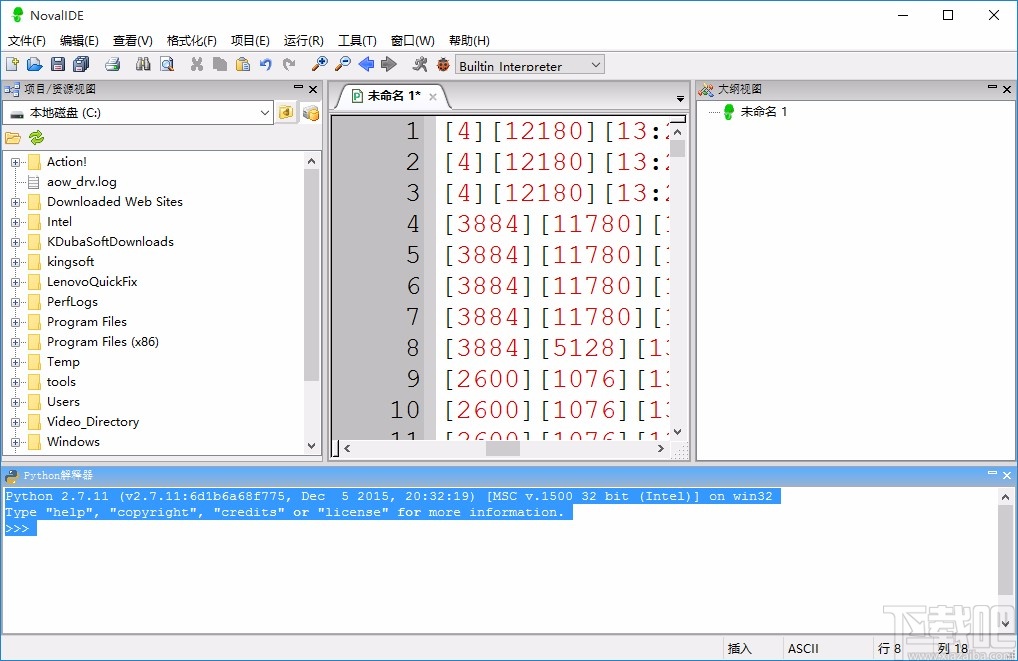Print the document using printer icon

(113, 64)
